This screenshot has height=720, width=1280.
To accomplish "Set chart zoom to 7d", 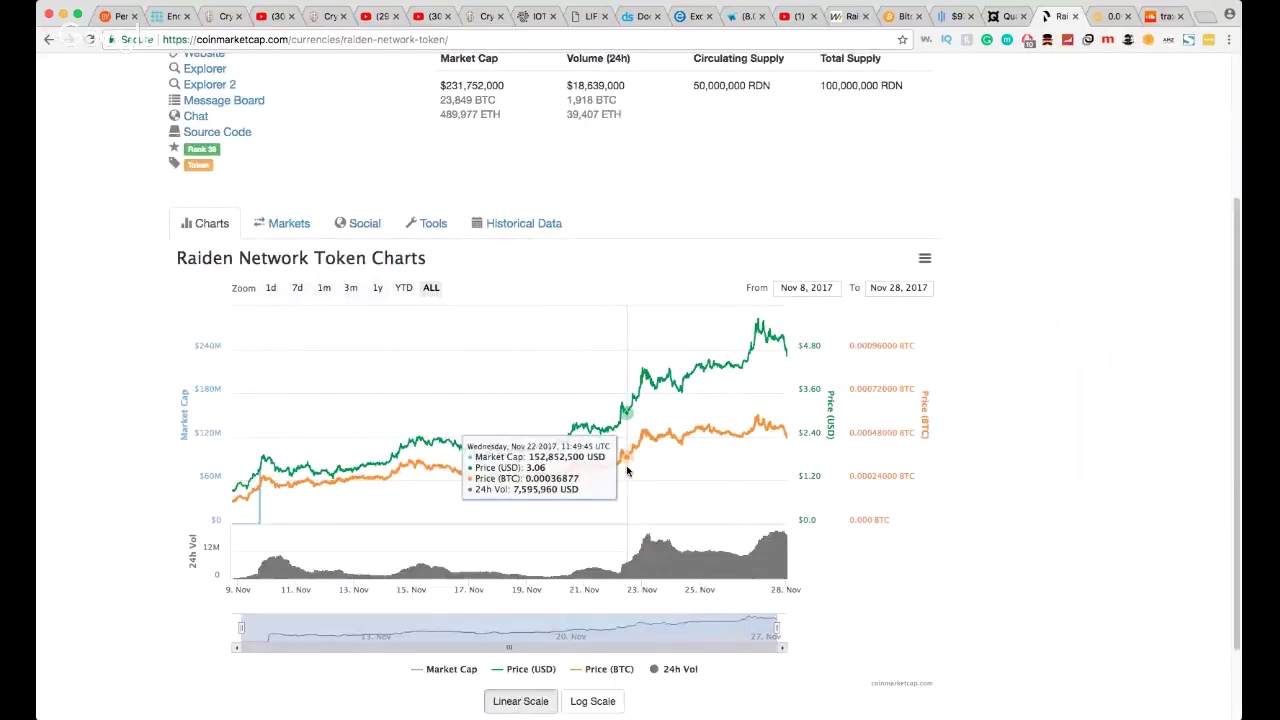I will click(297, 288).
